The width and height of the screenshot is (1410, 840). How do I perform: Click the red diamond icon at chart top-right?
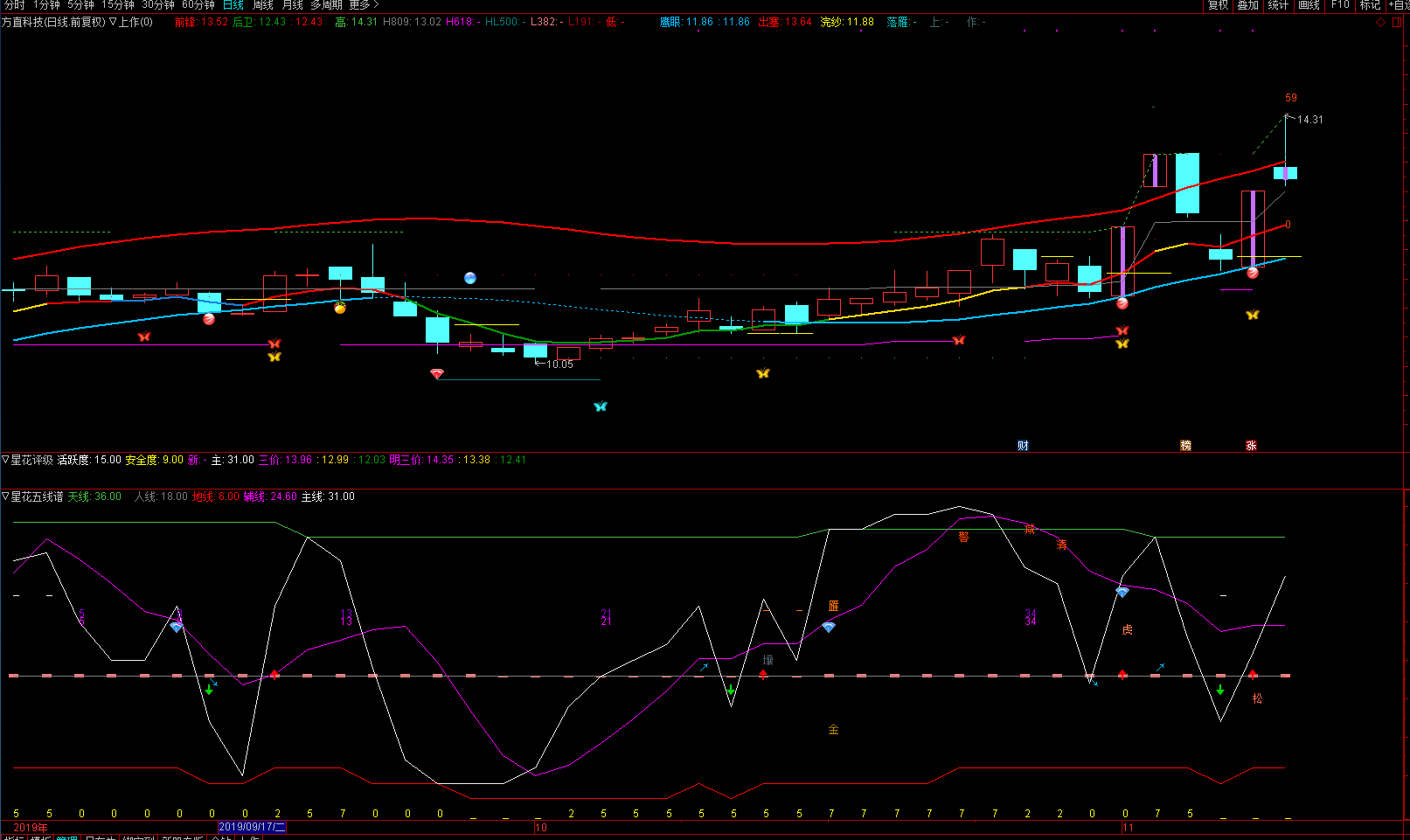(1380, 23)
